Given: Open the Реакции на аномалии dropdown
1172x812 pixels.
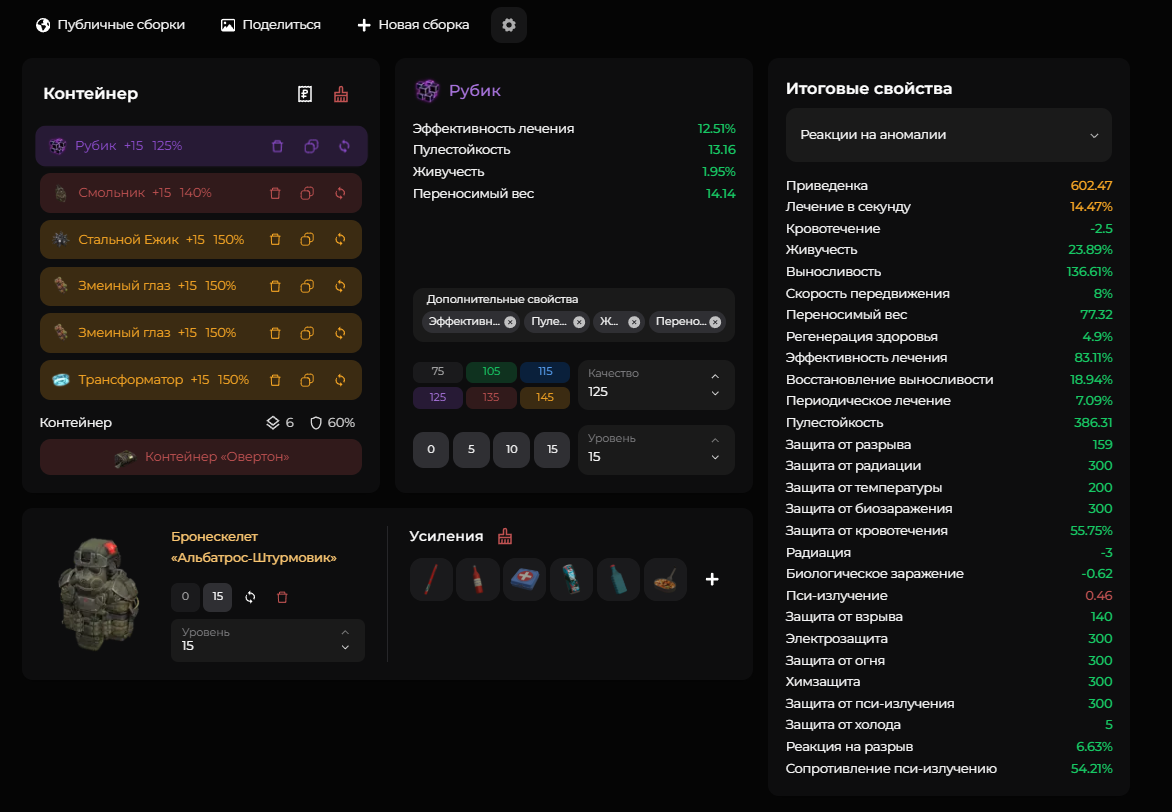Looking at the screenshot, I should coord(949,135).
